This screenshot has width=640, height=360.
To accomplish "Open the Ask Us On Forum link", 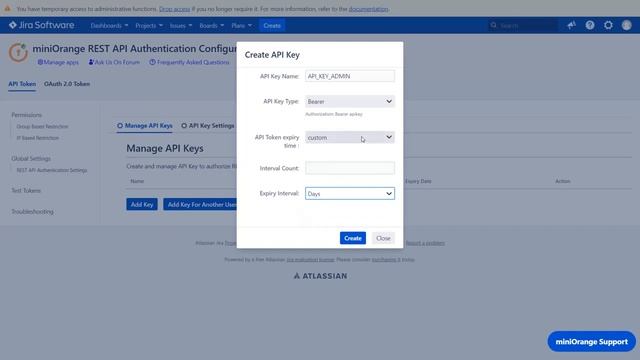I will click(114, 62).
